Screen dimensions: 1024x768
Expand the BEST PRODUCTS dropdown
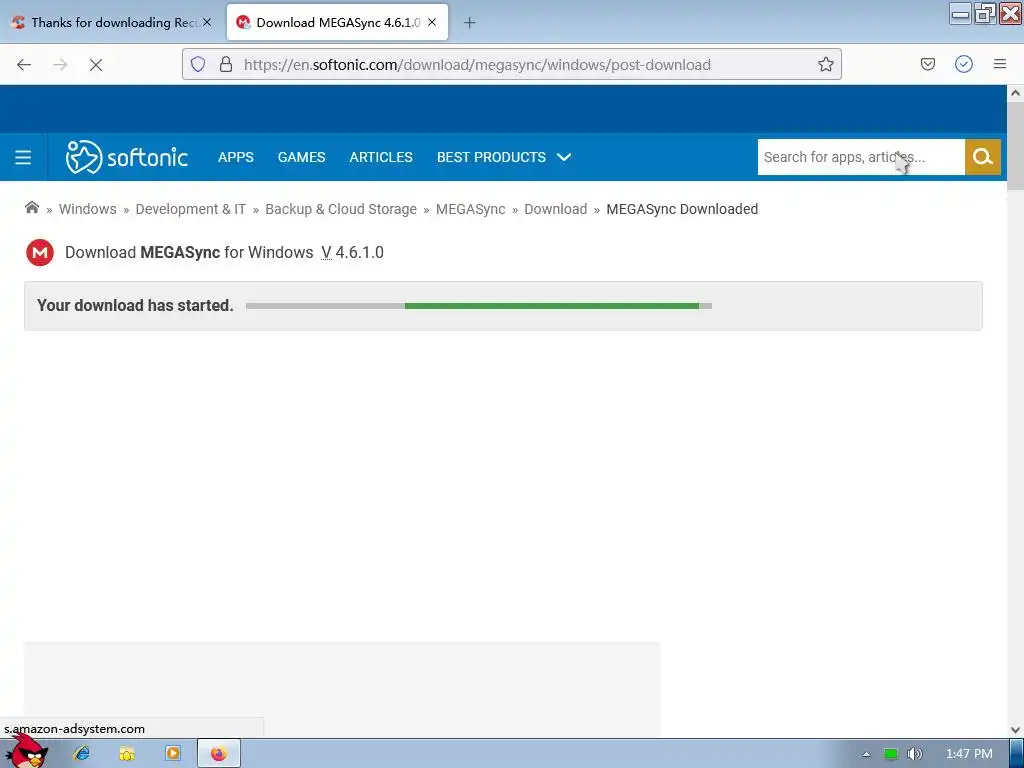click(504, 157)
